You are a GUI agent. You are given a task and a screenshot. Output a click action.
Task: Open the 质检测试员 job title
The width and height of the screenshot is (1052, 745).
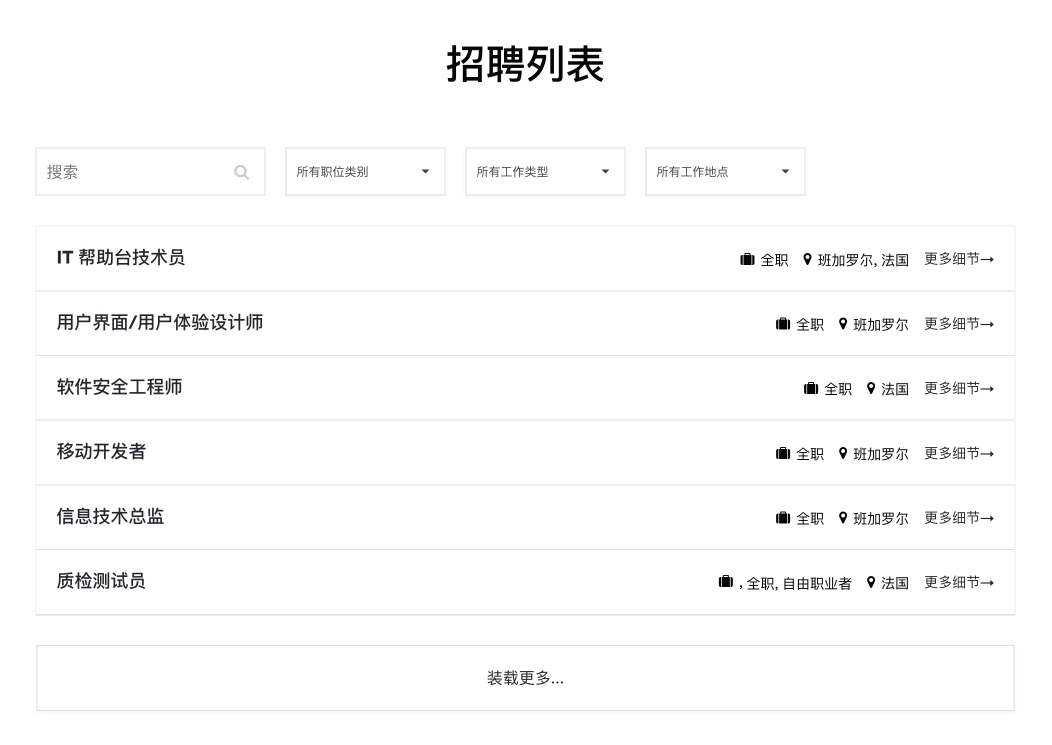(x=101, y=581)
